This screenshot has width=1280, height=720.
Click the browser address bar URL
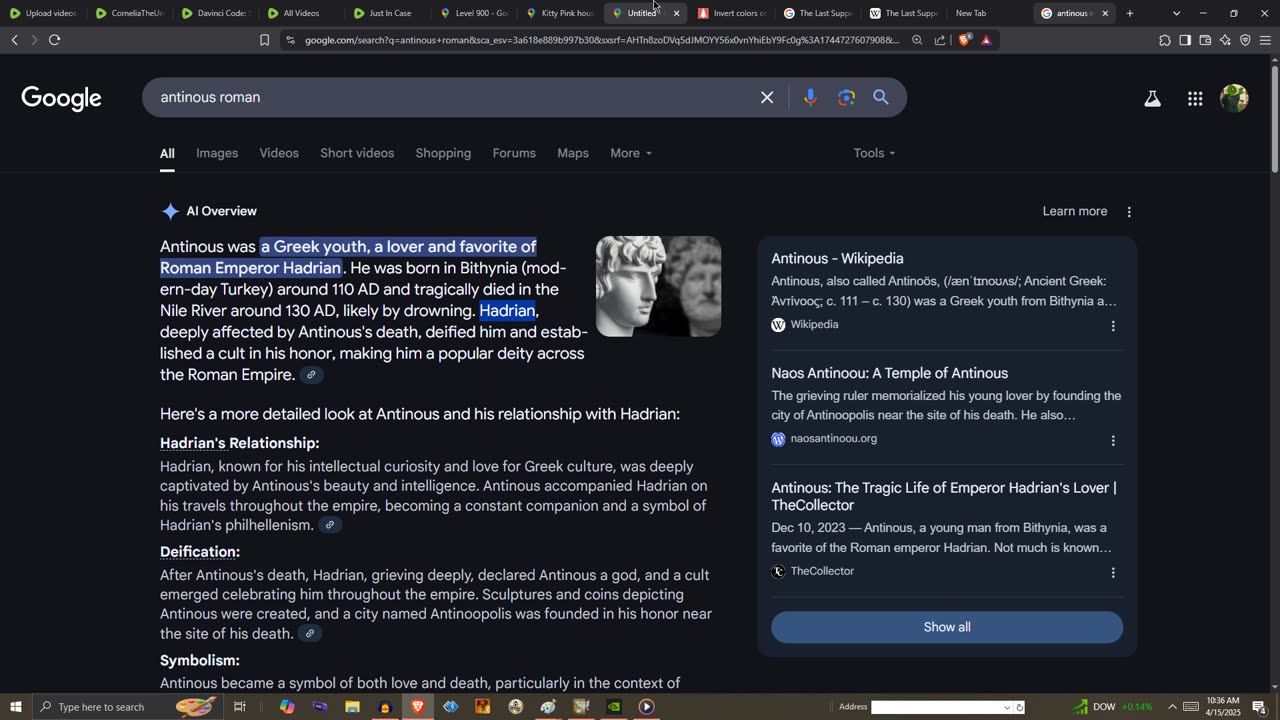(x=601, y=40)
